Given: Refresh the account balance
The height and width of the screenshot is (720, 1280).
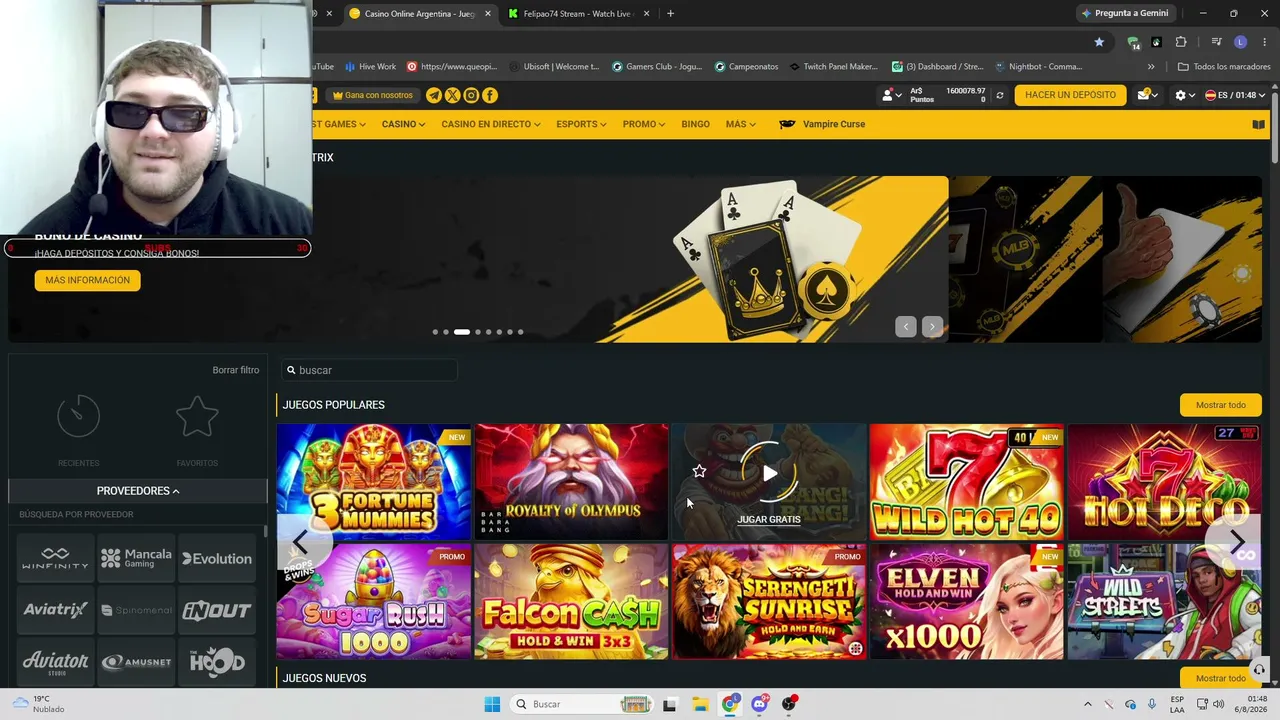Looking at the screenshot, I should click(x=999, y=95).
